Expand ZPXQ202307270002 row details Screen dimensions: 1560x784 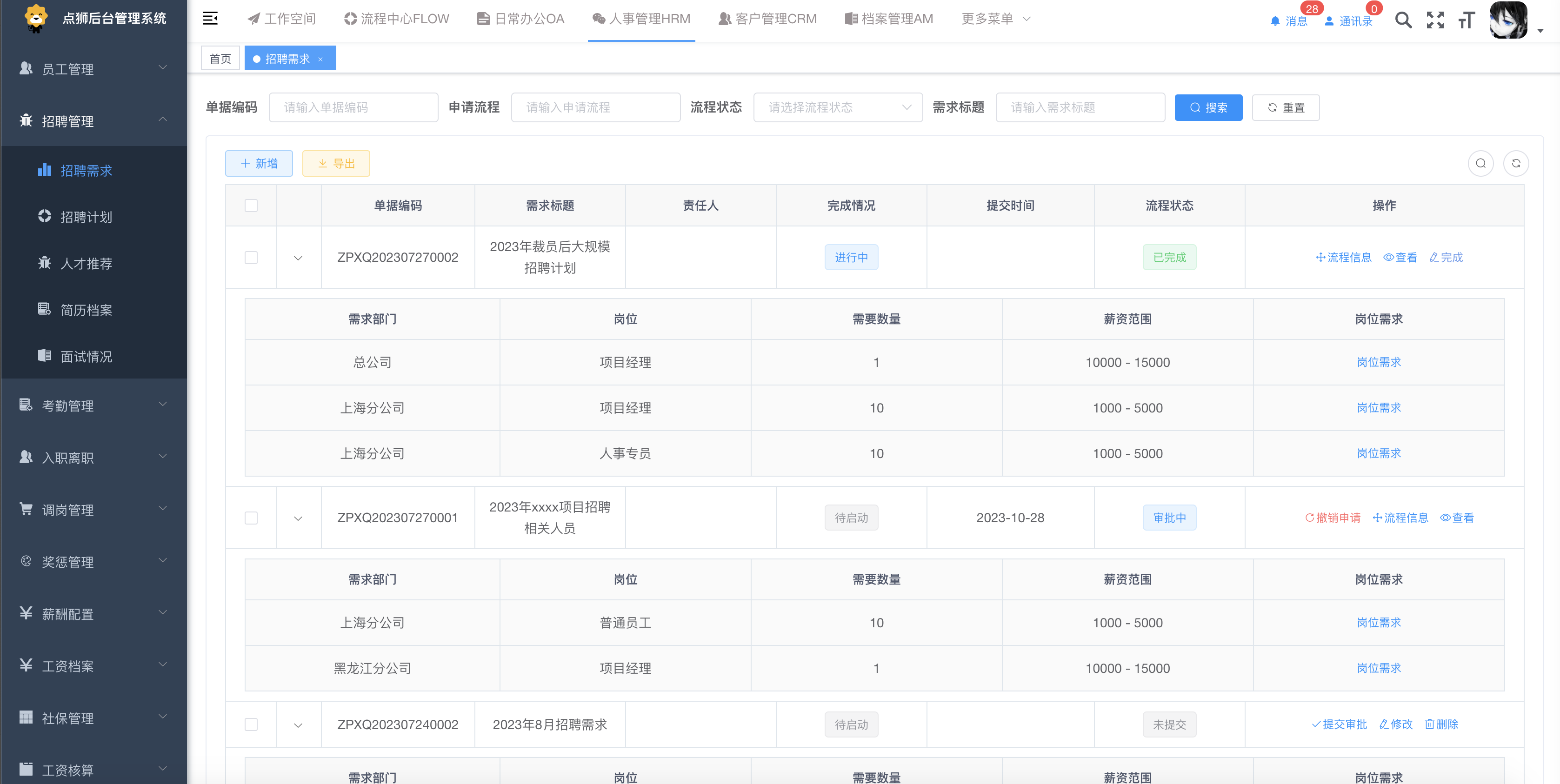tap(298, 258)
